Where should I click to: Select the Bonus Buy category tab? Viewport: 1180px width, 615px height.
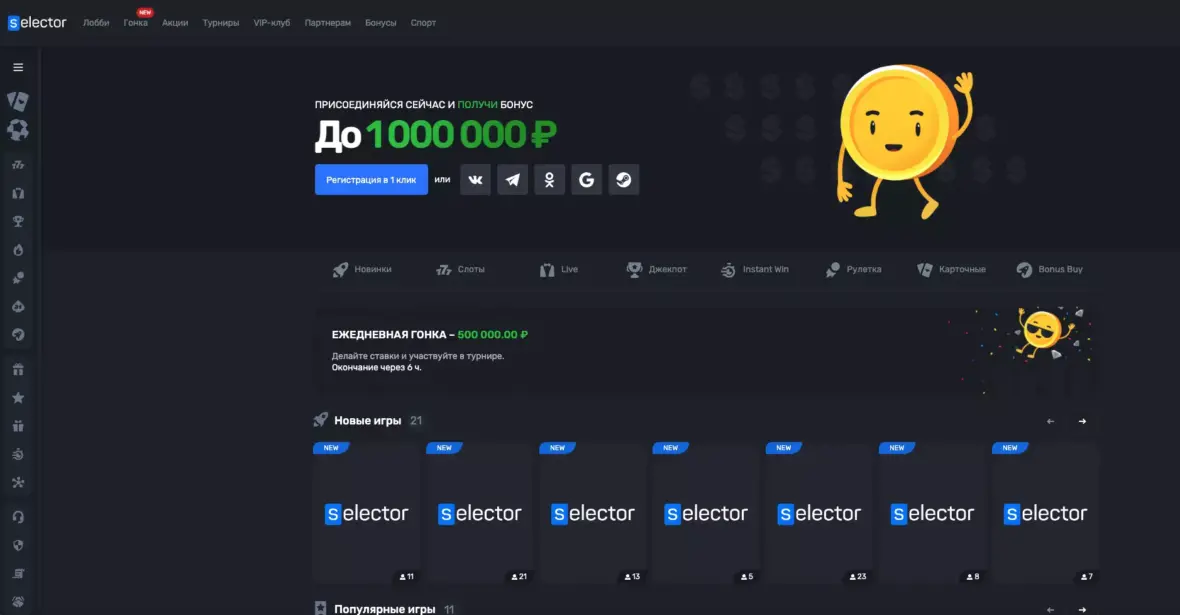pyautogui.click(x=1049, y=270)
